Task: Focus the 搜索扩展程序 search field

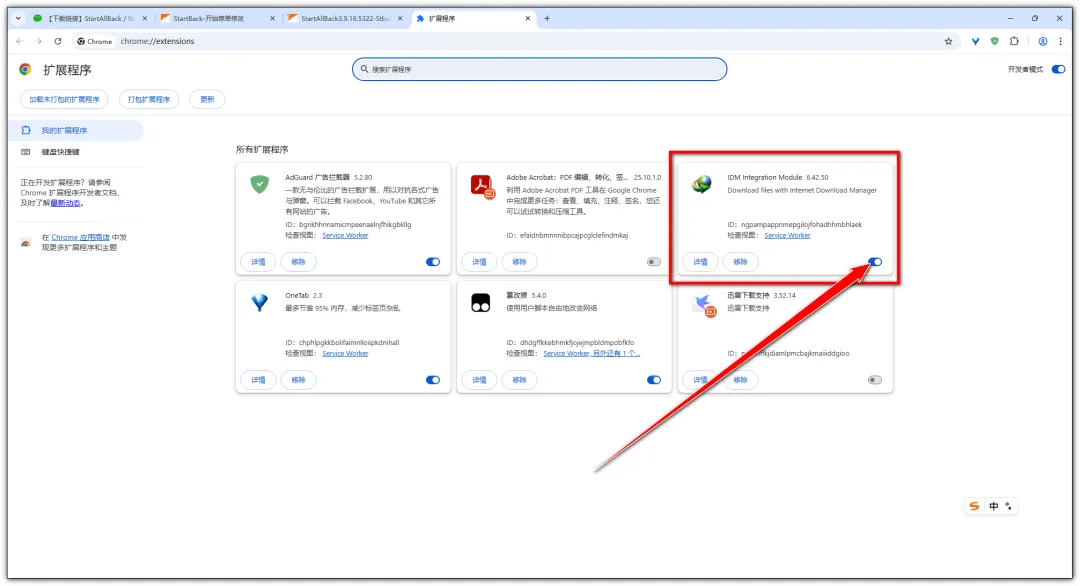Action: coord(539,70)
